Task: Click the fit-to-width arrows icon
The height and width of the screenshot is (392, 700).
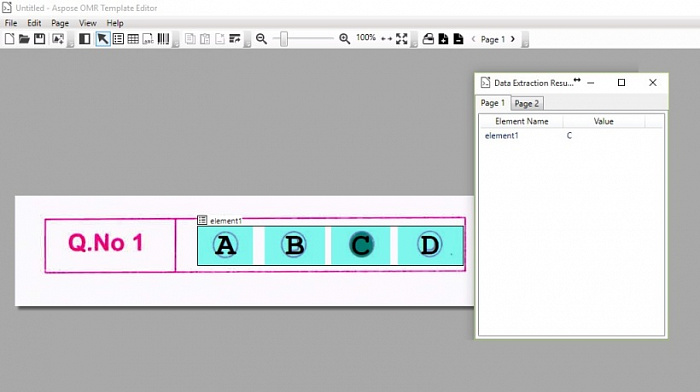Action: coord(387,39)
